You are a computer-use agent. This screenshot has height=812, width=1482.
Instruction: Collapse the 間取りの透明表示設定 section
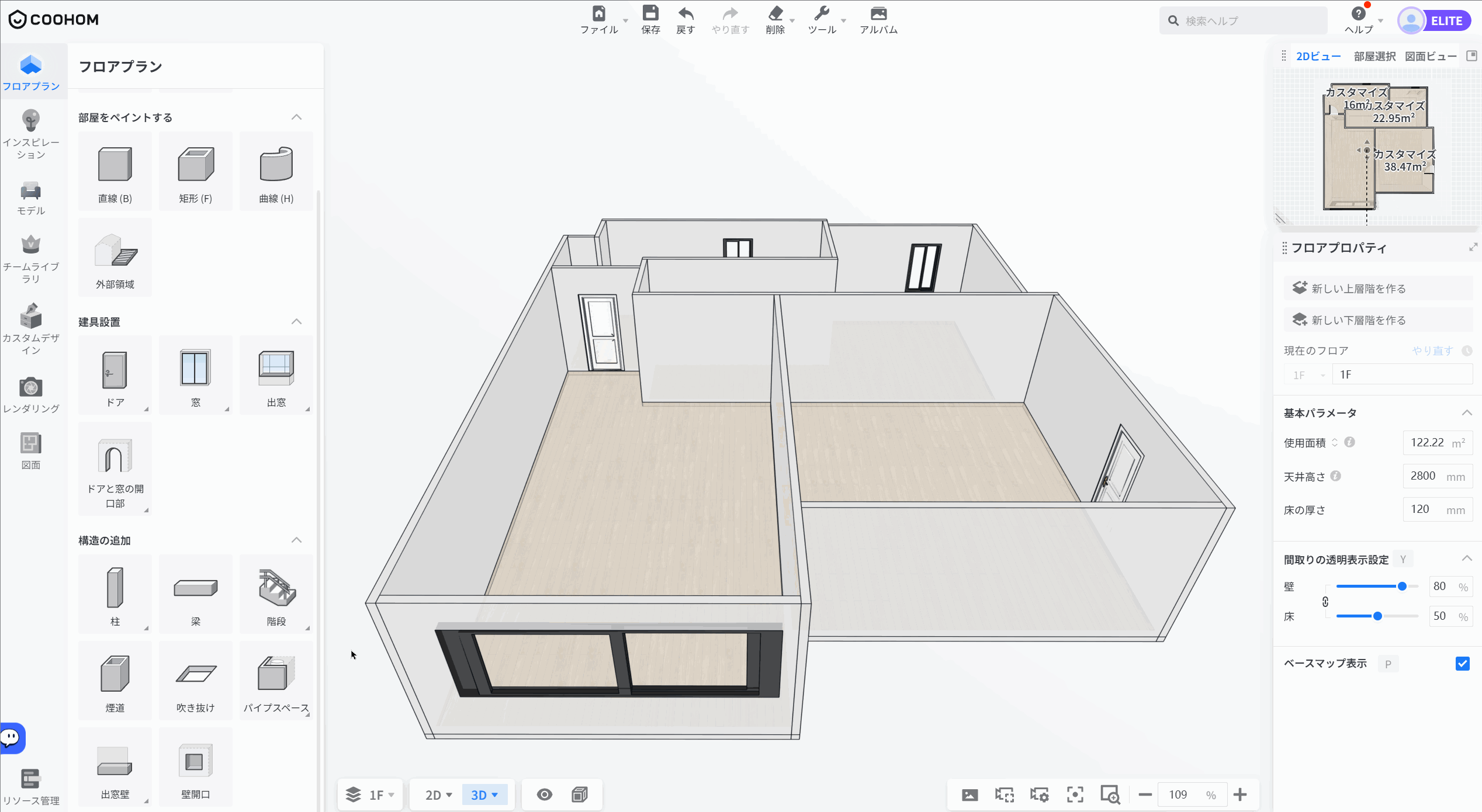pyautogui.click(x=1467, y=558)
